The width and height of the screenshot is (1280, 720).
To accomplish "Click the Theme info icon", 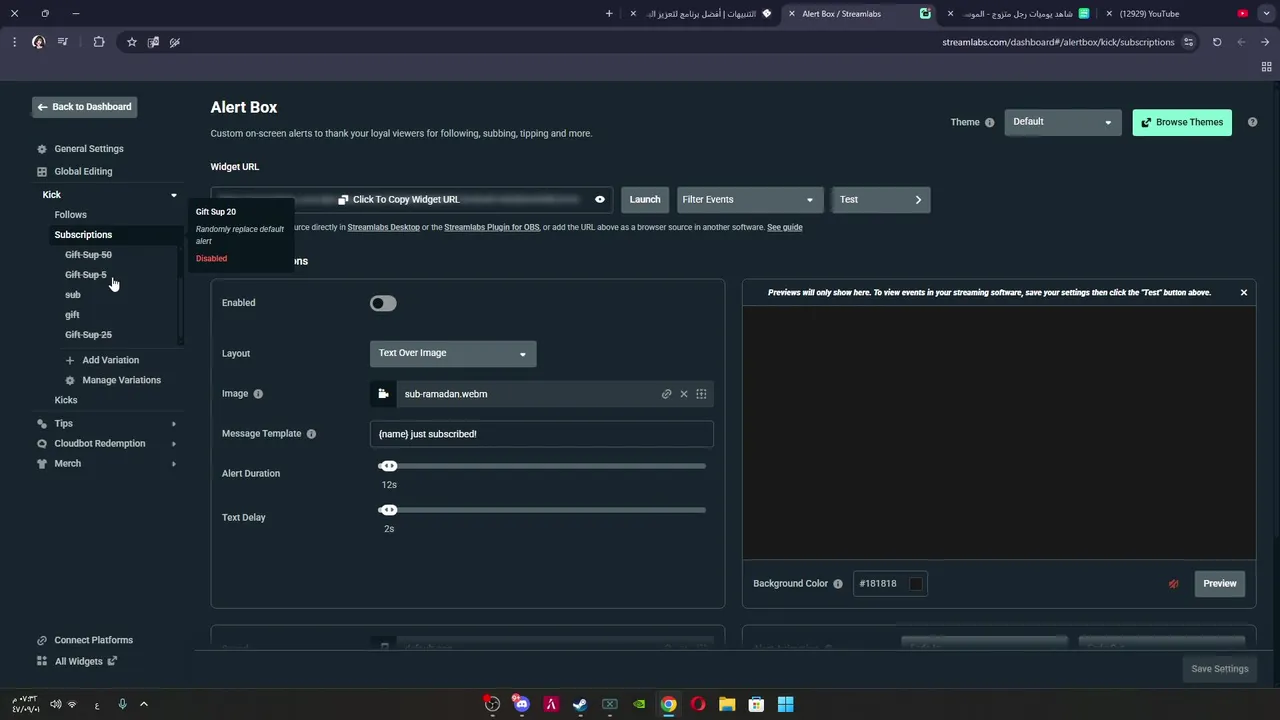I will [x=990, y=123].
